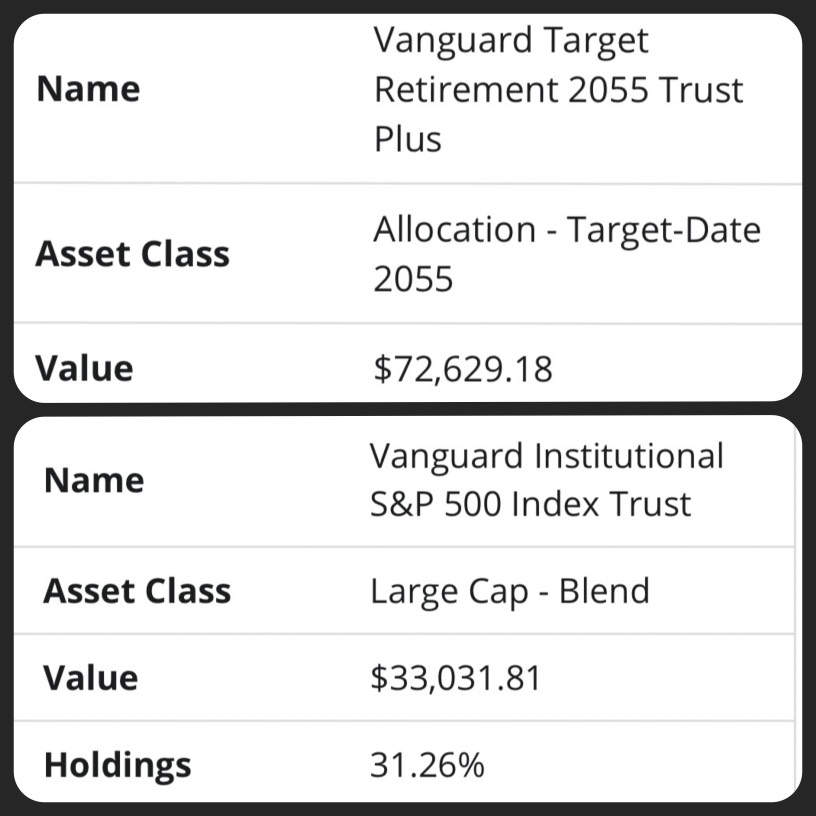The height and width of the screenshot is (816, 816).
Task: Click the Large Cap - Blend asset class
Action: (x=510, y=592)
